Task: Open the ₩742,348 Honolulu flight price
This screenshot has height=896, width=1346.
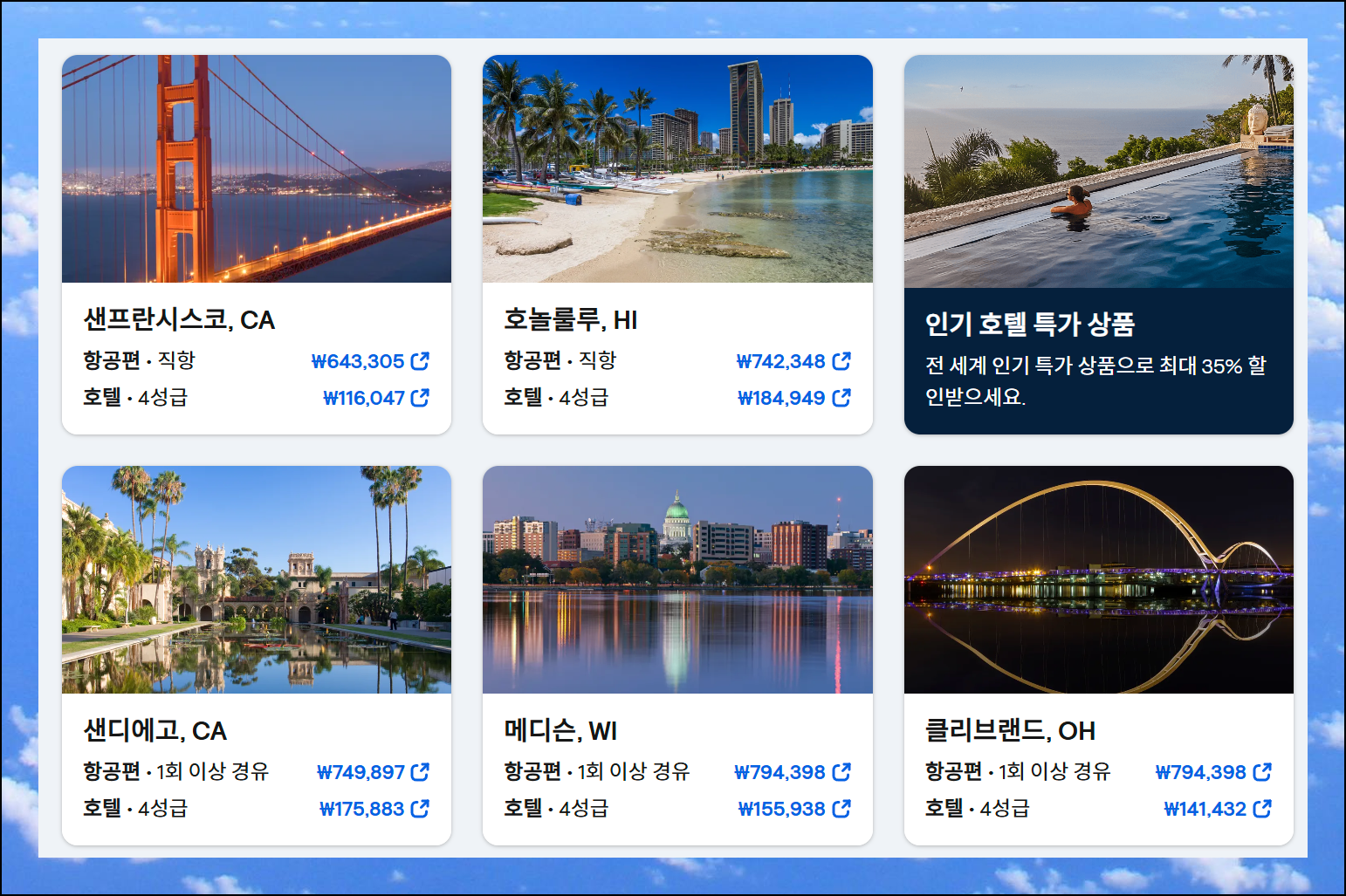Action: pyautogui.click(x=780, y=361)
